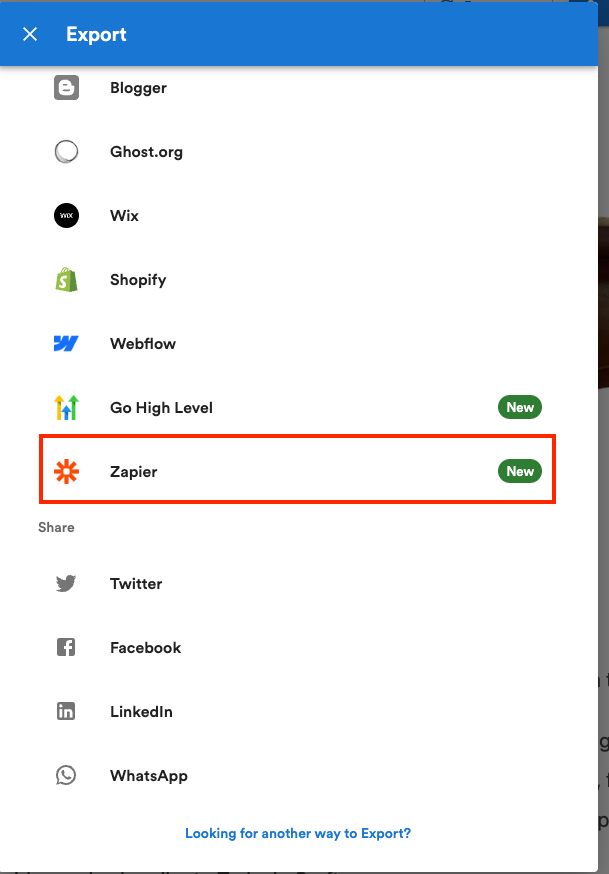Image resolution: width=609 pixels, height=874 pixels.
Task: Click the Facebook logo icon
Action: click(x=66, y=647)
